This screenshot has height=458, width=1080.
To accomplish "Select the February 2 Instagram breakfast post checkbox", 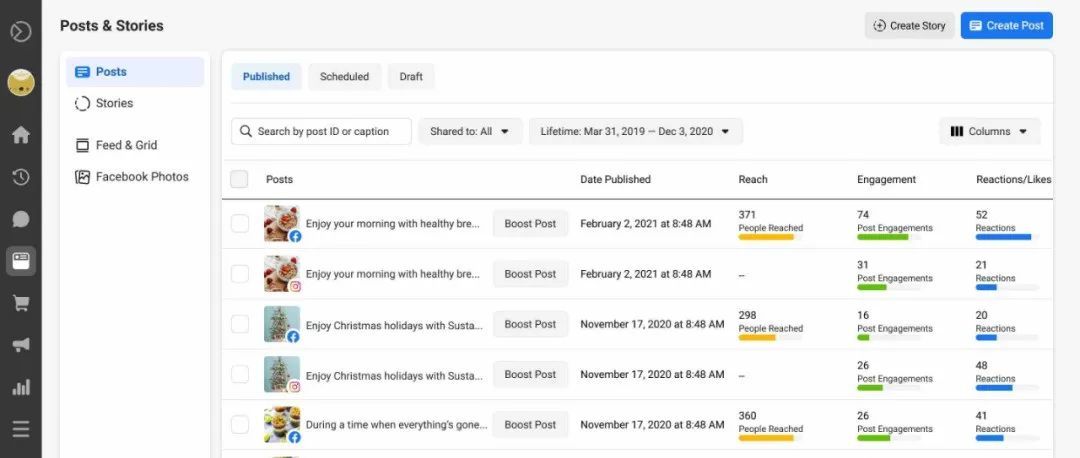I will point(239,274).
